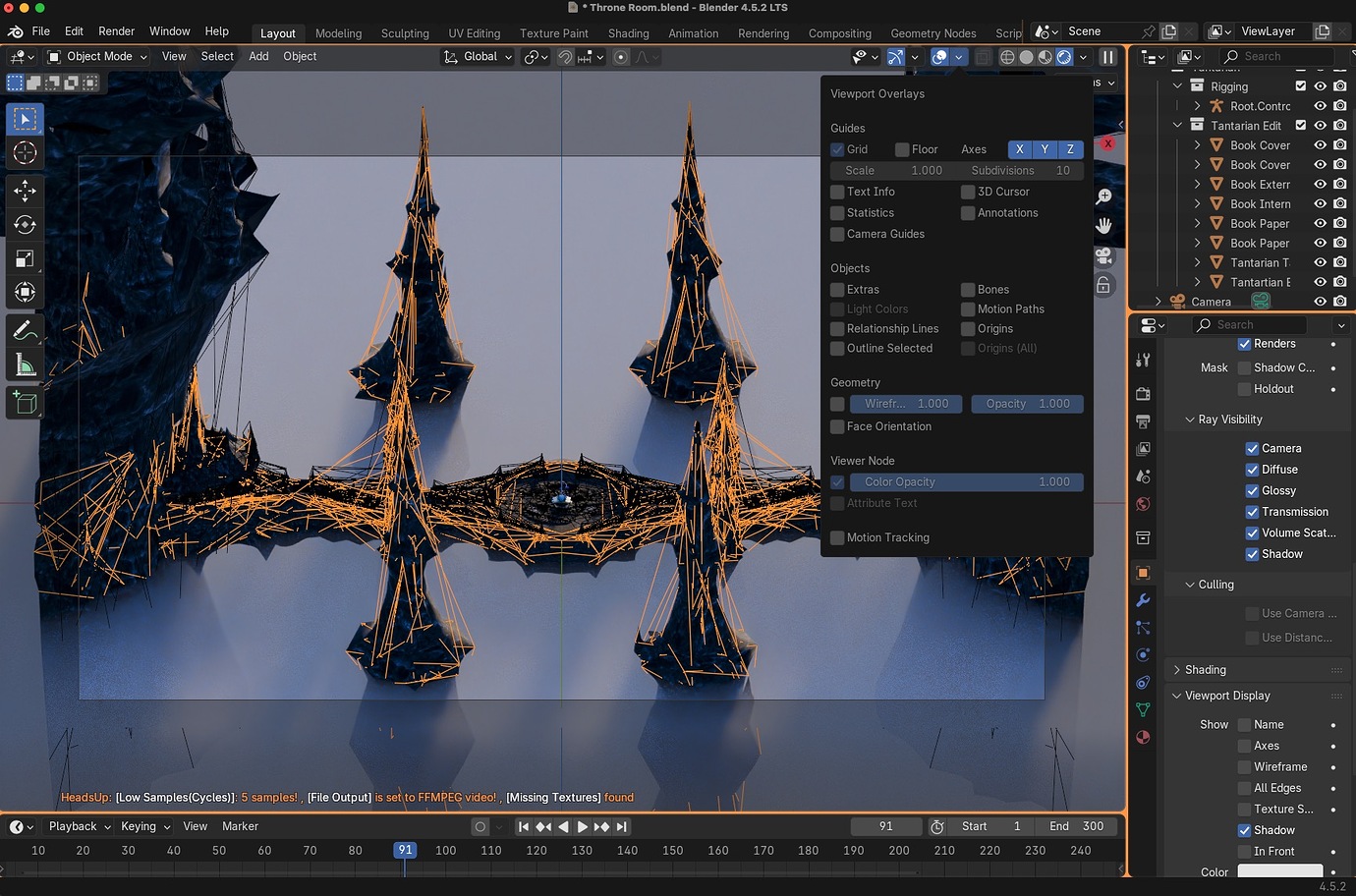
Task: Toggle camera view with the camera gizmo icon
Action: [1103, 255]
